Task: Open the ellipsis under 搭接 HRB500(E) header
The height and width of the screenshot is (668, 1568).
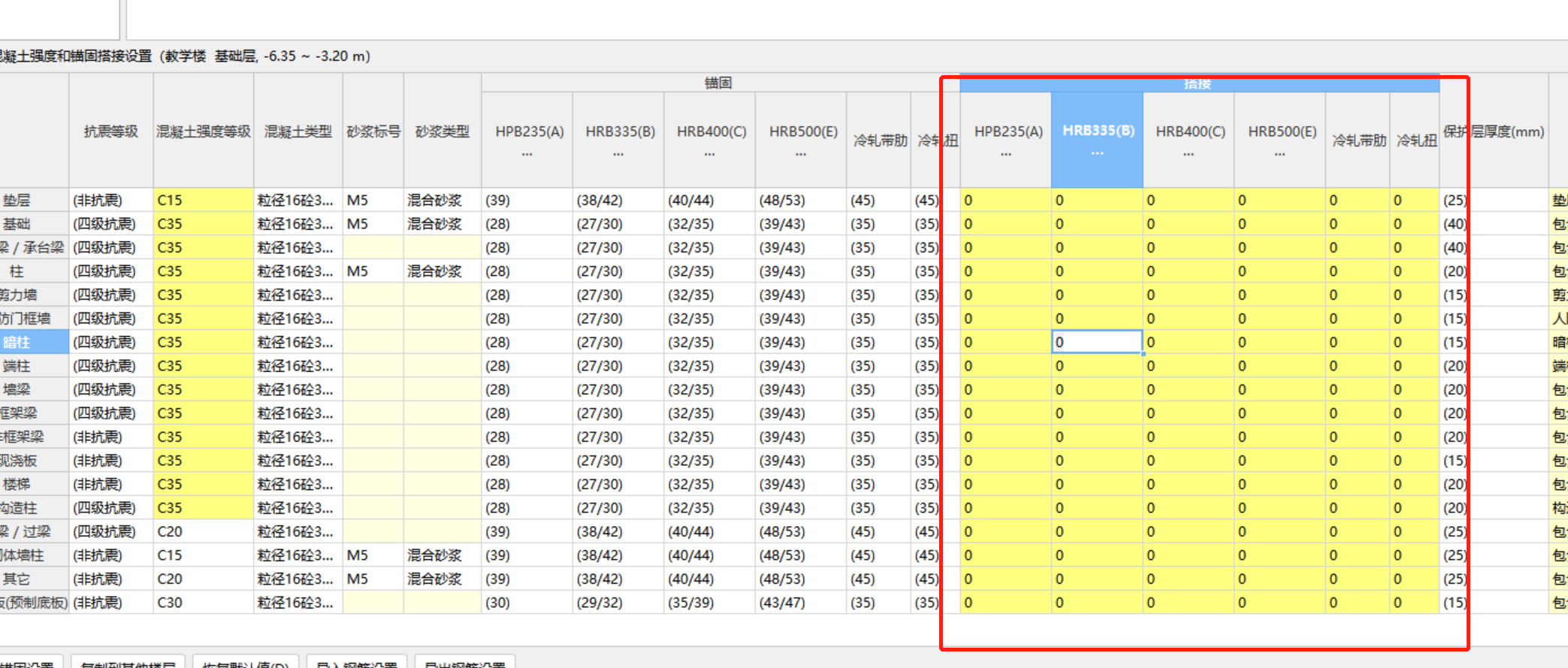Action: pos(1279,154)
